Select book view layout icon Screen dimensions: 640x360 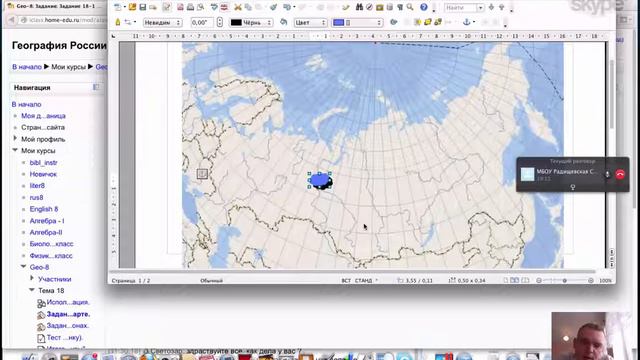point(525,280)
